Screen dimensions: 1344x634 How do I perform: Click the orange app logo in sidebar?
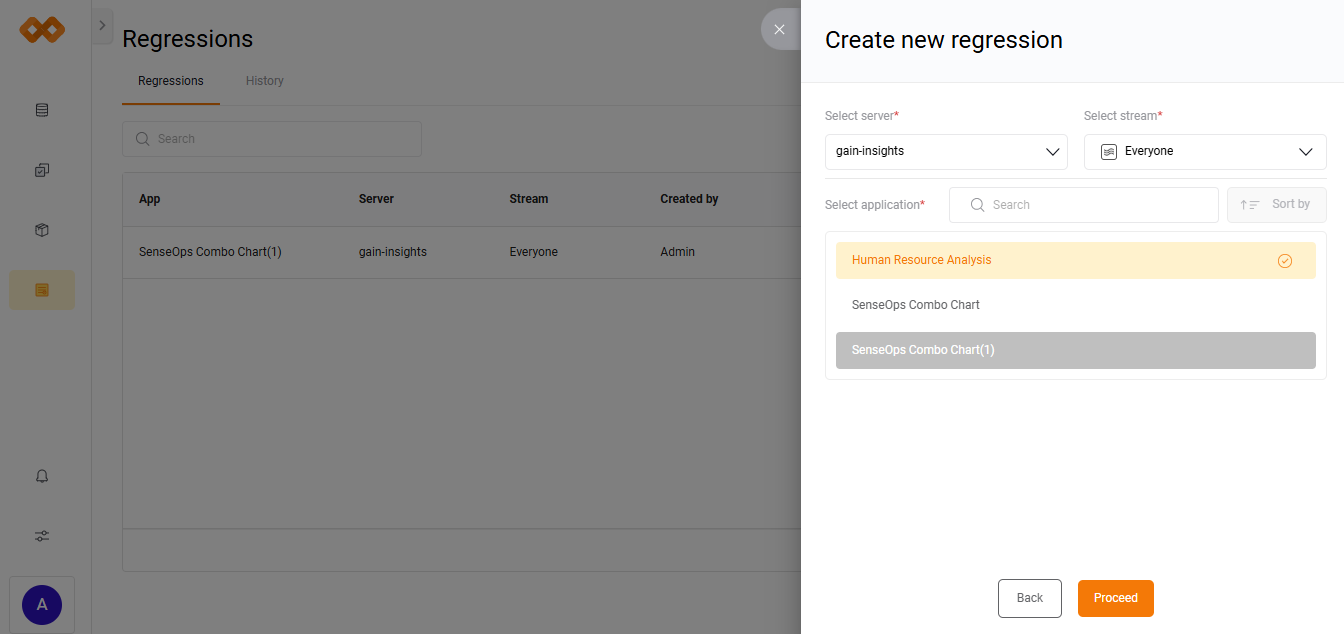pos(42,30)
